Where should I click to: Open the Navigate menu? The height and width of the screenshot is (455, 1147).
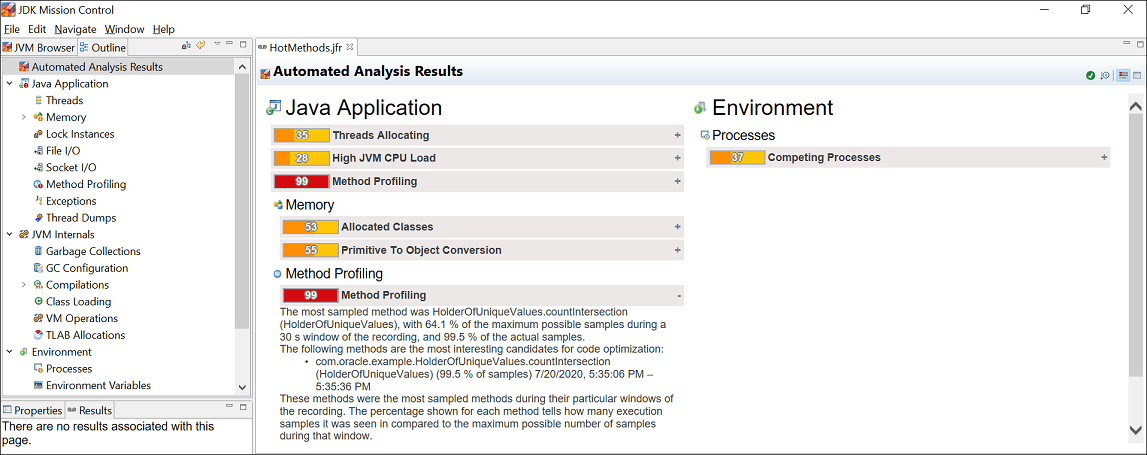click(75, 29)
